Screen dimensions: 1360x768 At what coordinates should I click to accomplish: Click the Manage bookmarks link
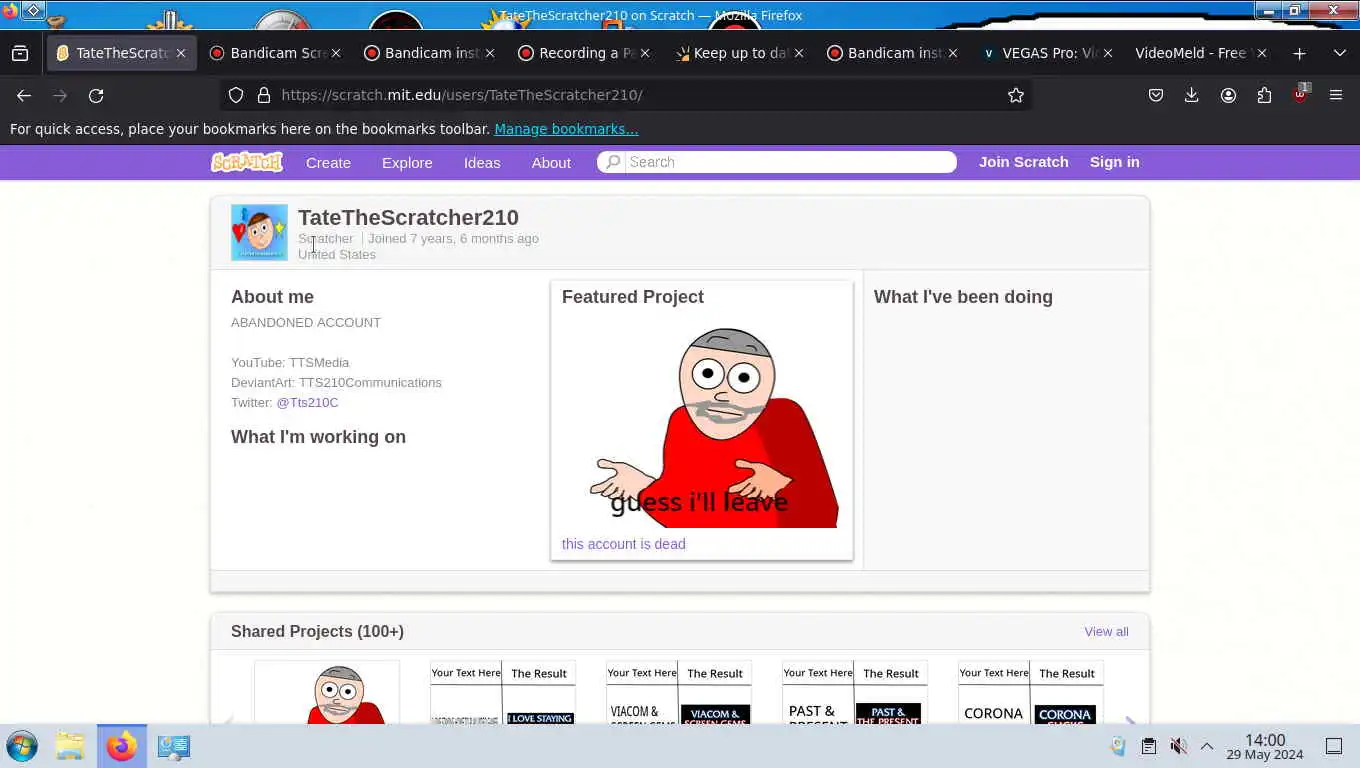(x=566, y=129)
